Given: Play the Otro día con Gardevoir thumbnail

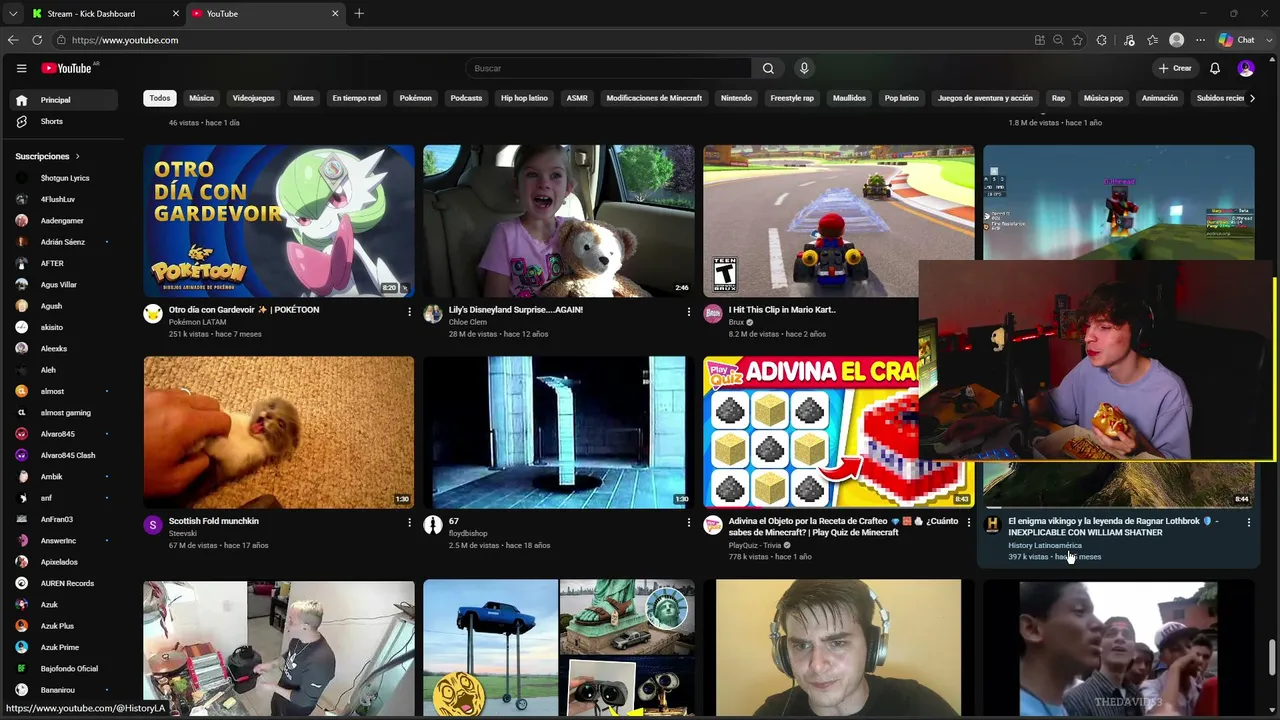Looking at the screenshot, I should coord(278,221).
